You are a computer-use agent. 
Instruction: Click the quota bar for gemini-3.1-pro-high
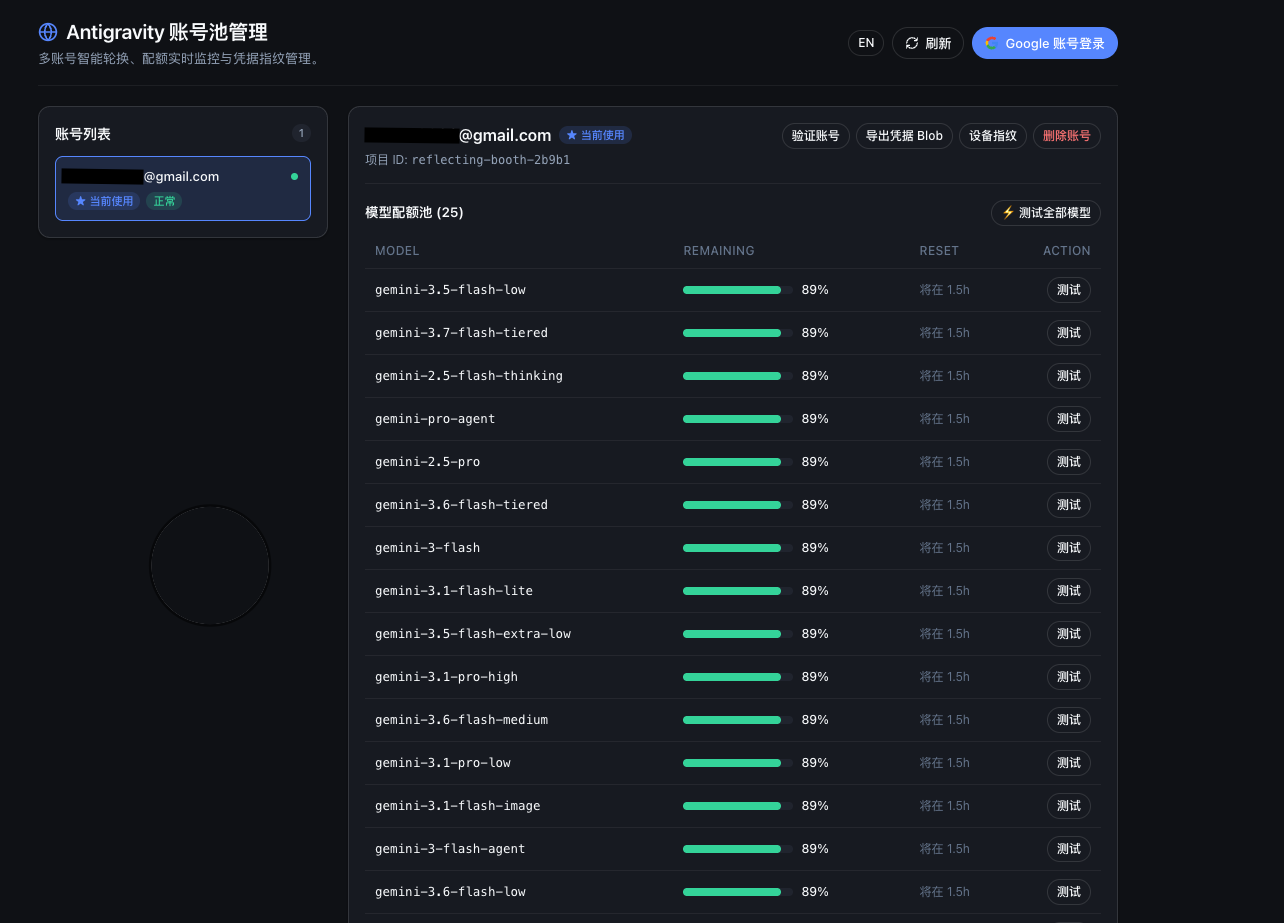[x=738, y=677]
